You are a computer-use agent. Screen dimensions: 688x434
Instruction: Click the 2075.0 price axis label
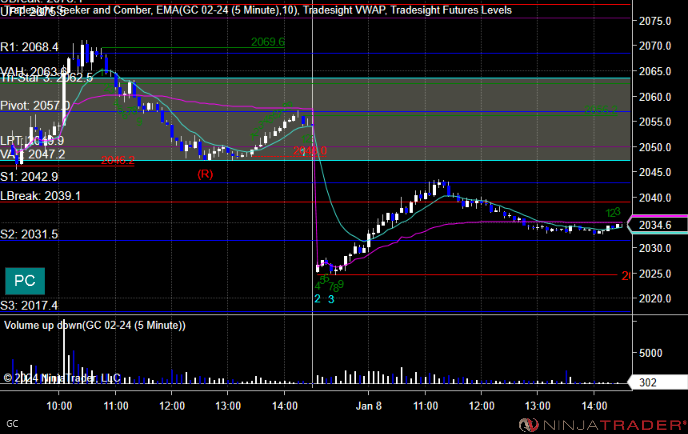pyautogui.click(x=655, y=21)
